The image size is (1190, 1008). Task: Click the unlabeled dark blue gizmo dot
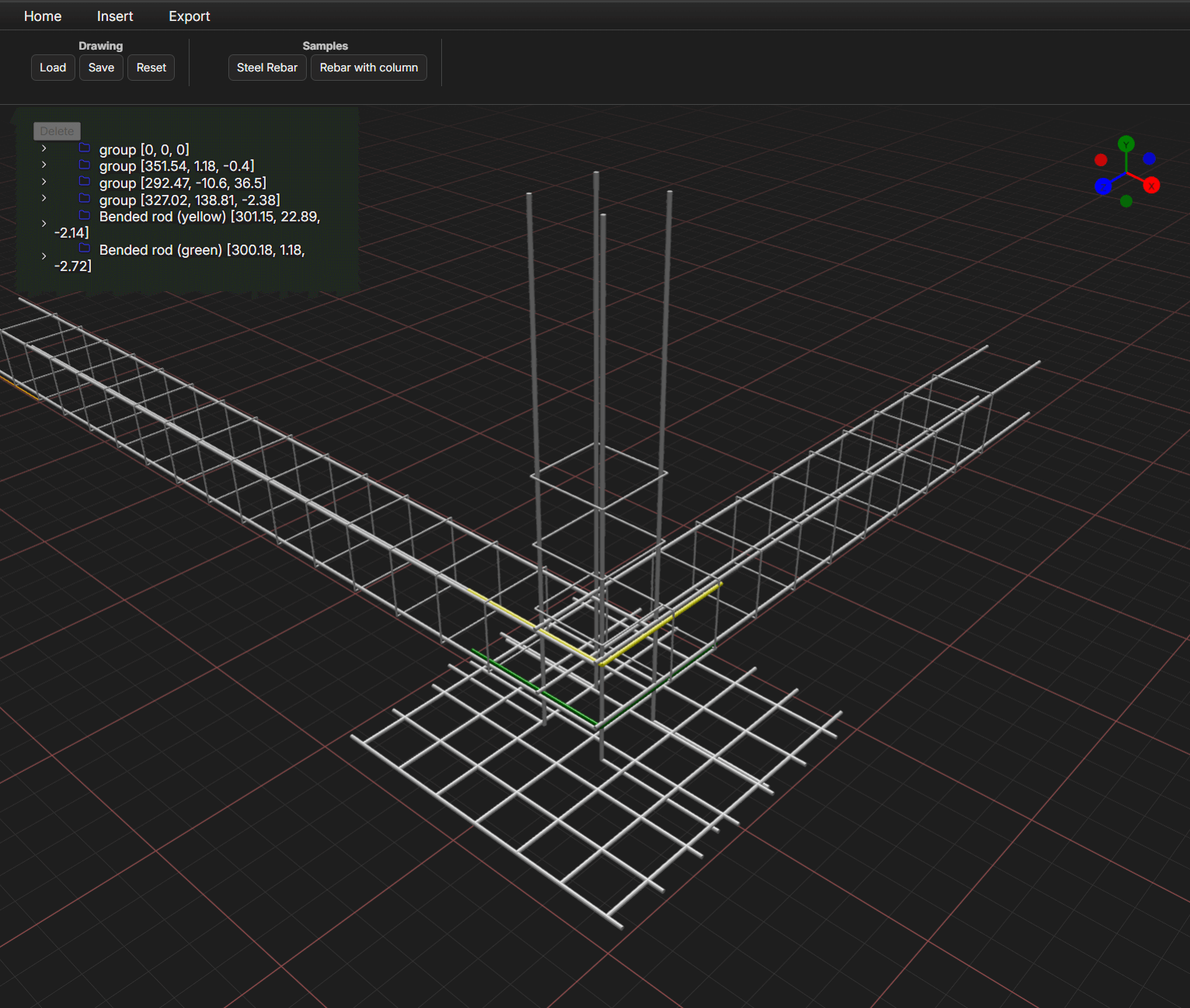click(x=1149, y=158)
